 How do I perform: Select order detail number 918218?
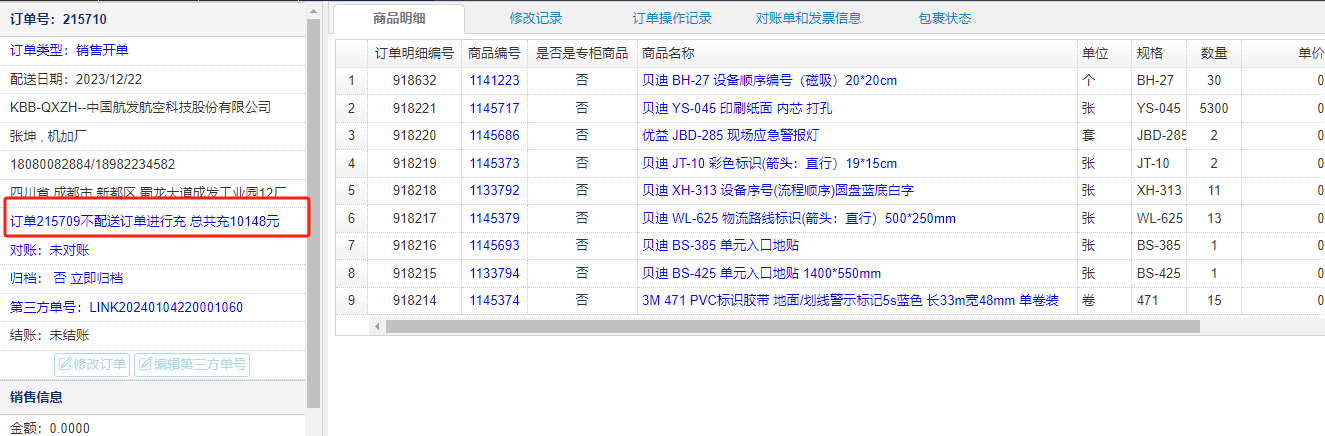(x=414, y=190)
